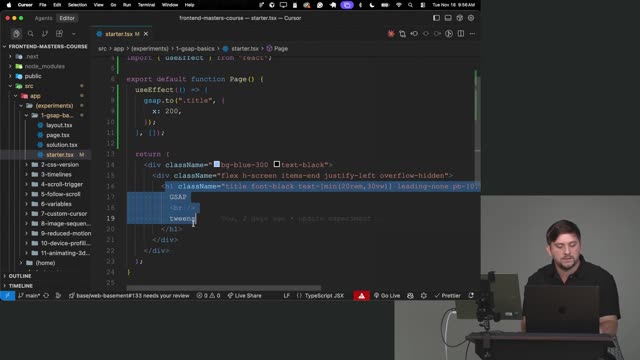
Task: Click the text-black color swatch
Action: click(x=277, y=164)
